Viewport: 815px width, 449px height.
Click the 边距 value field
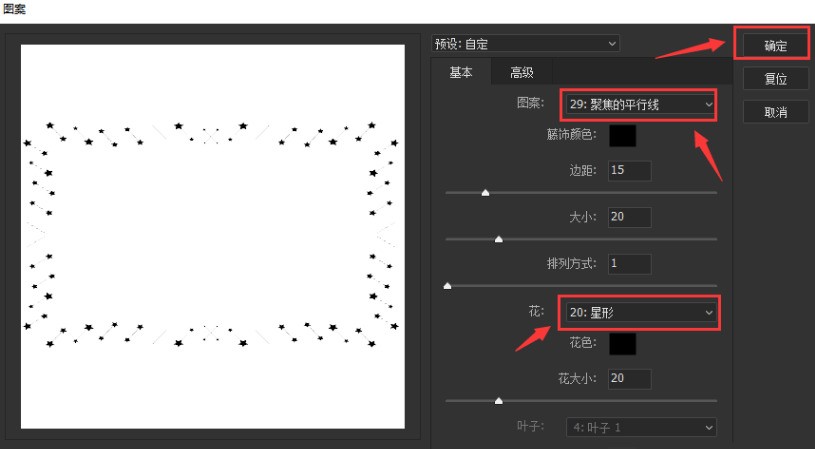[629, 170]
